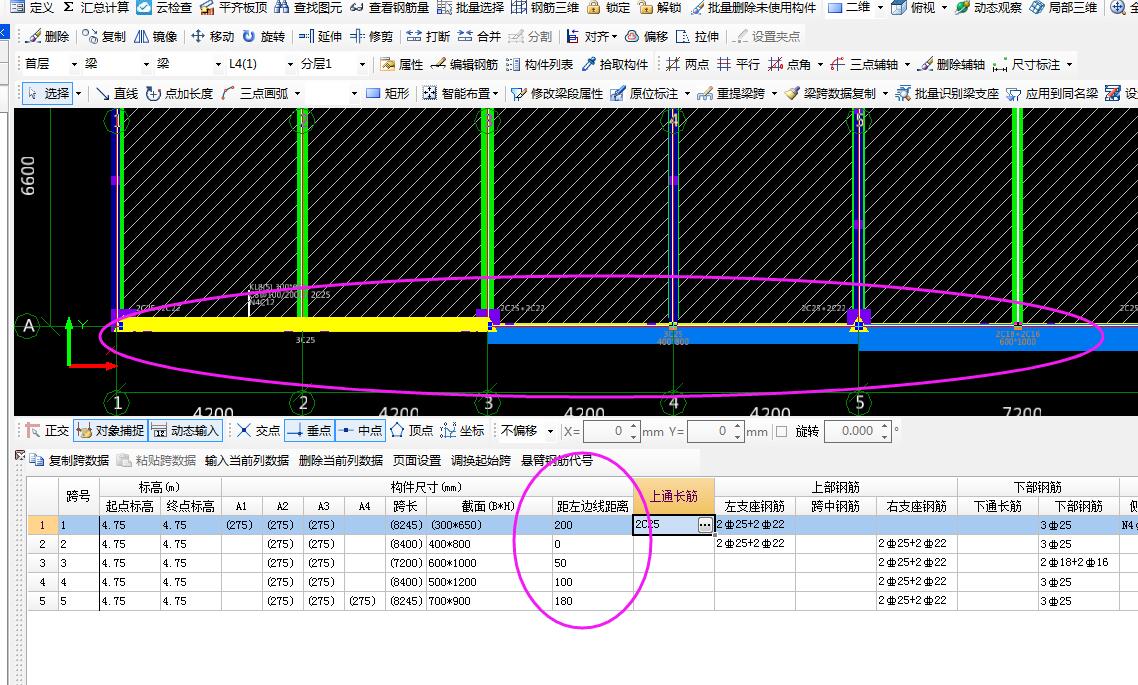
Task: Activate 拾取构件 pick component
Action: [x=615, y=65]
